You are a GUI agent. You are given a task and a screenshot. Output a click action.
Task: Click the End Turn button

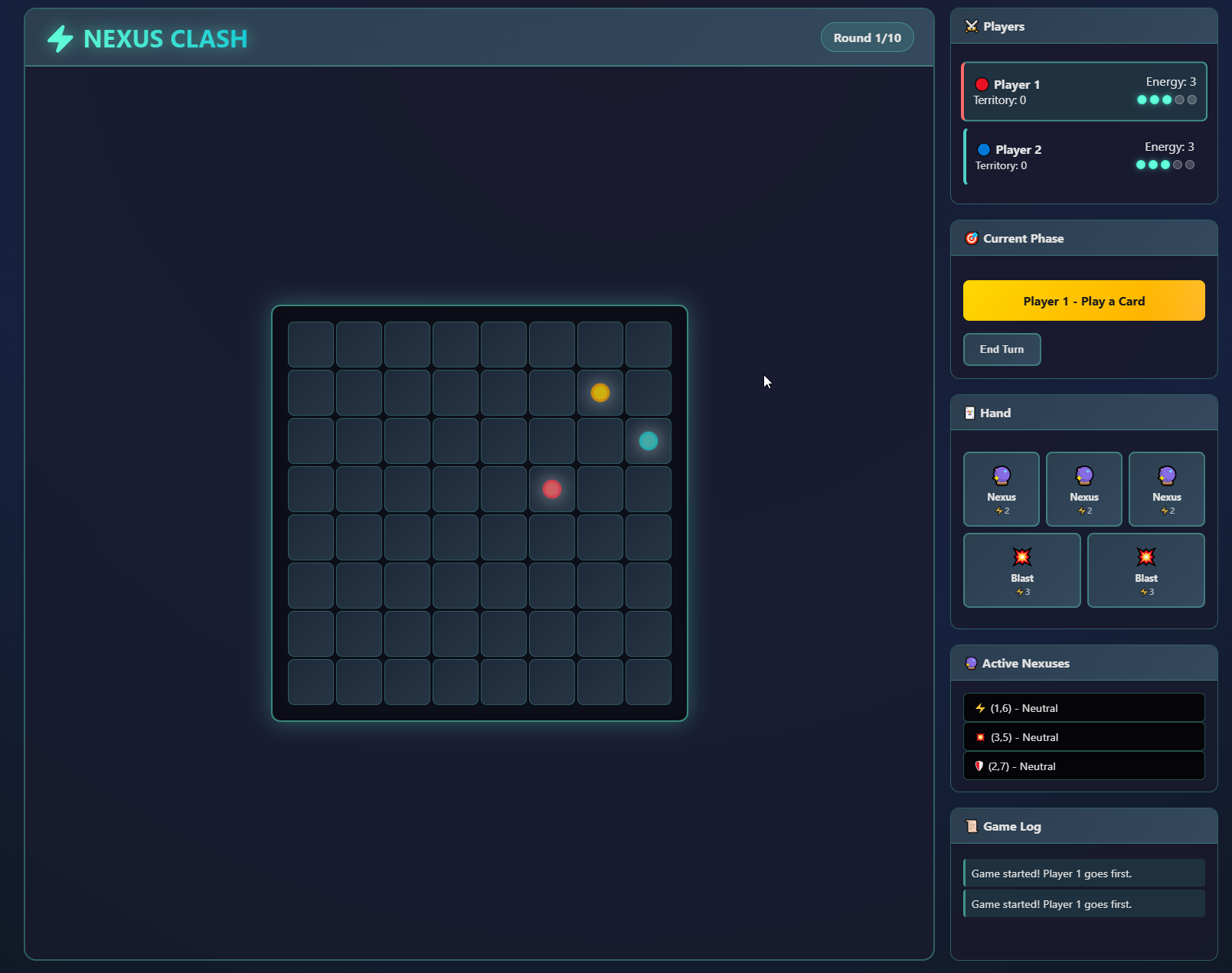[x=1002, y=350]
